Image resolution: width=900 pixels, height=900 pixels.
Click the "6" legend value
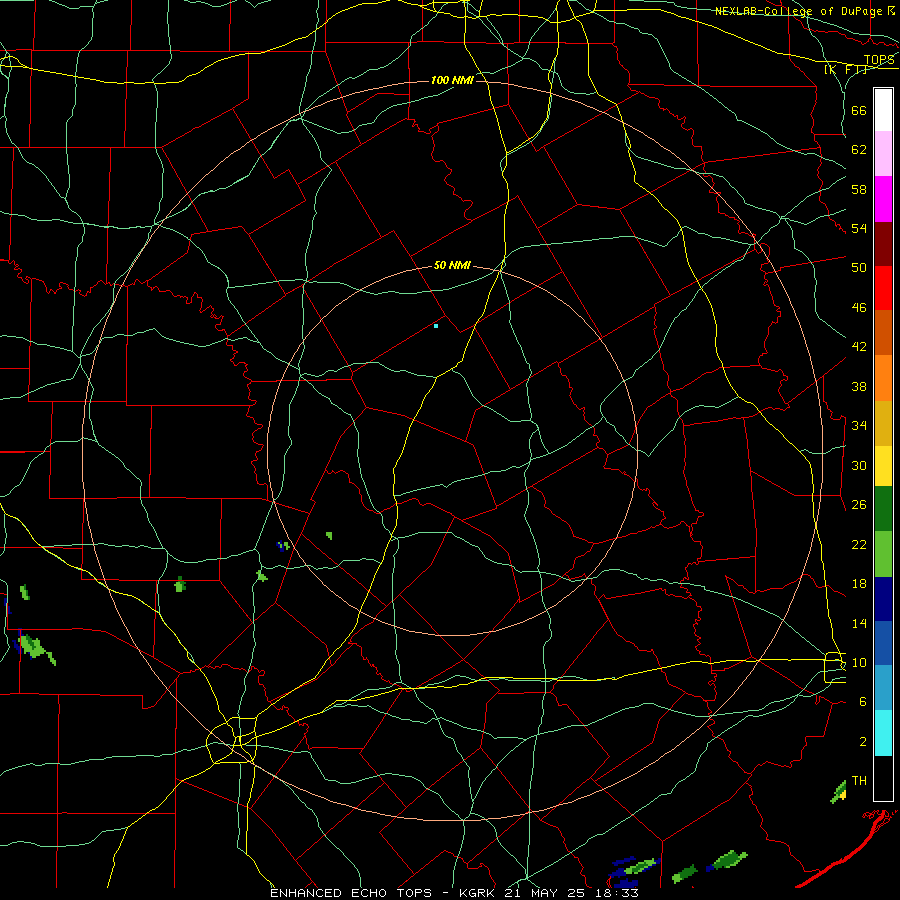863,701
